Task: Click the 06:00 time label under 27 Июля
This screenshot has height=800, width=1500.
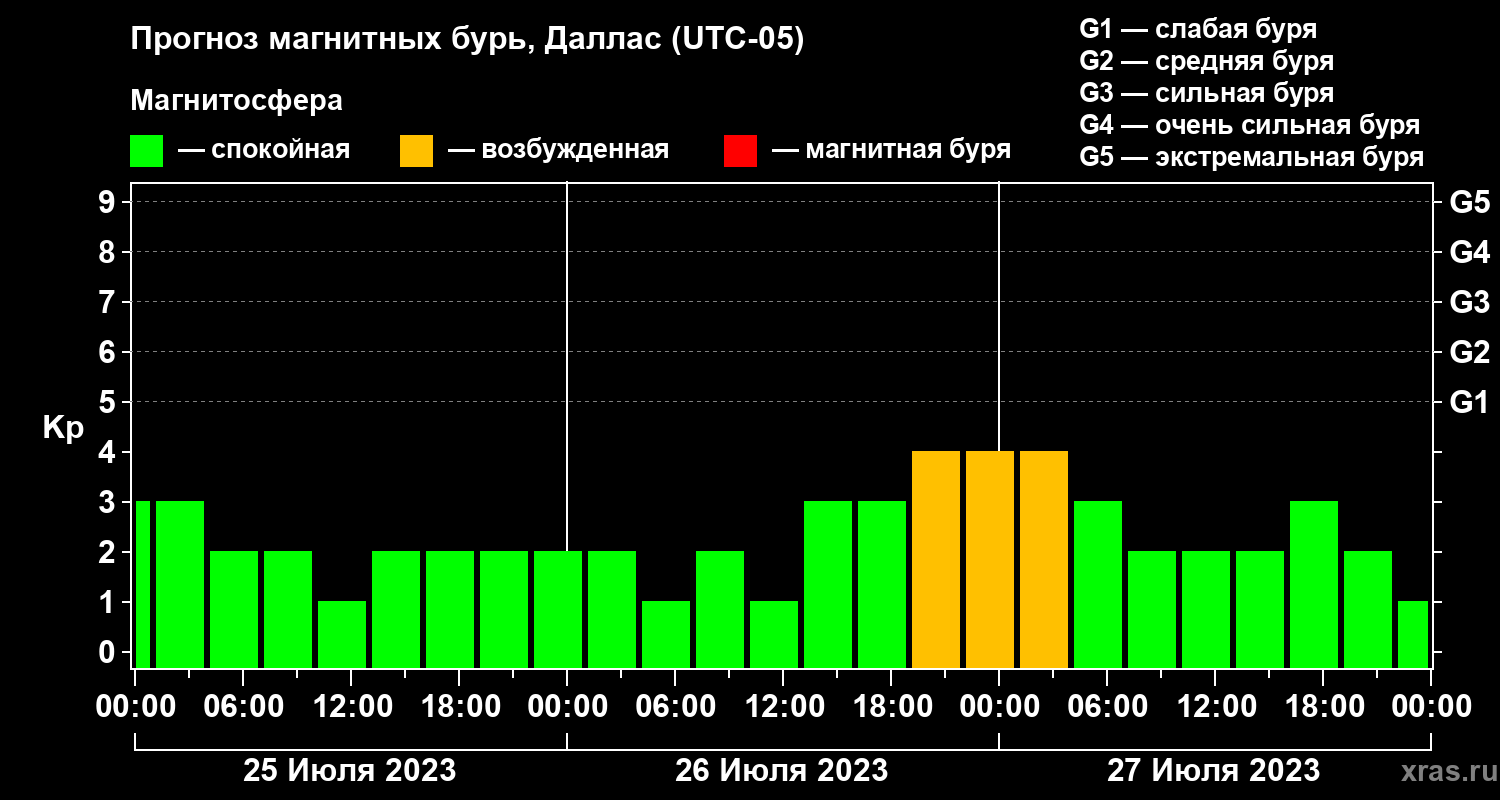Action: [x=1107, y=706]
